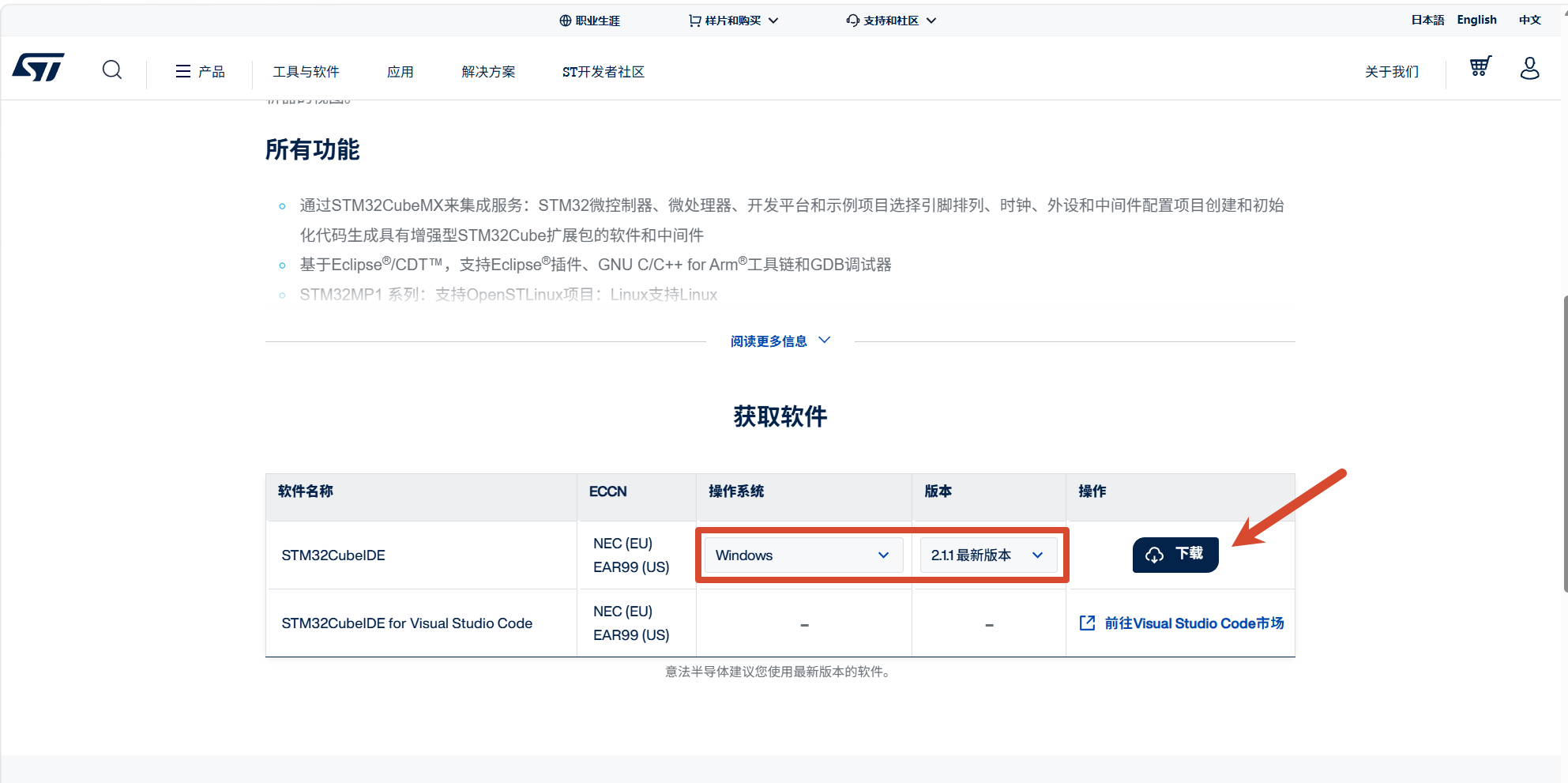Click the globe icon next to 职业生涯

(565, 21)
